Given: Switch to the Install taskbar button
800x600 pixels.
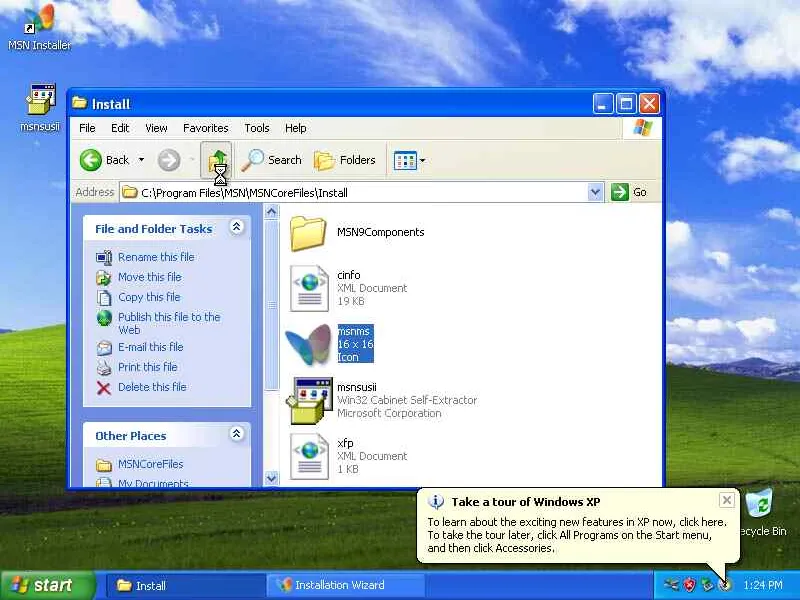Looking at the screenshot, I should 186,585.
